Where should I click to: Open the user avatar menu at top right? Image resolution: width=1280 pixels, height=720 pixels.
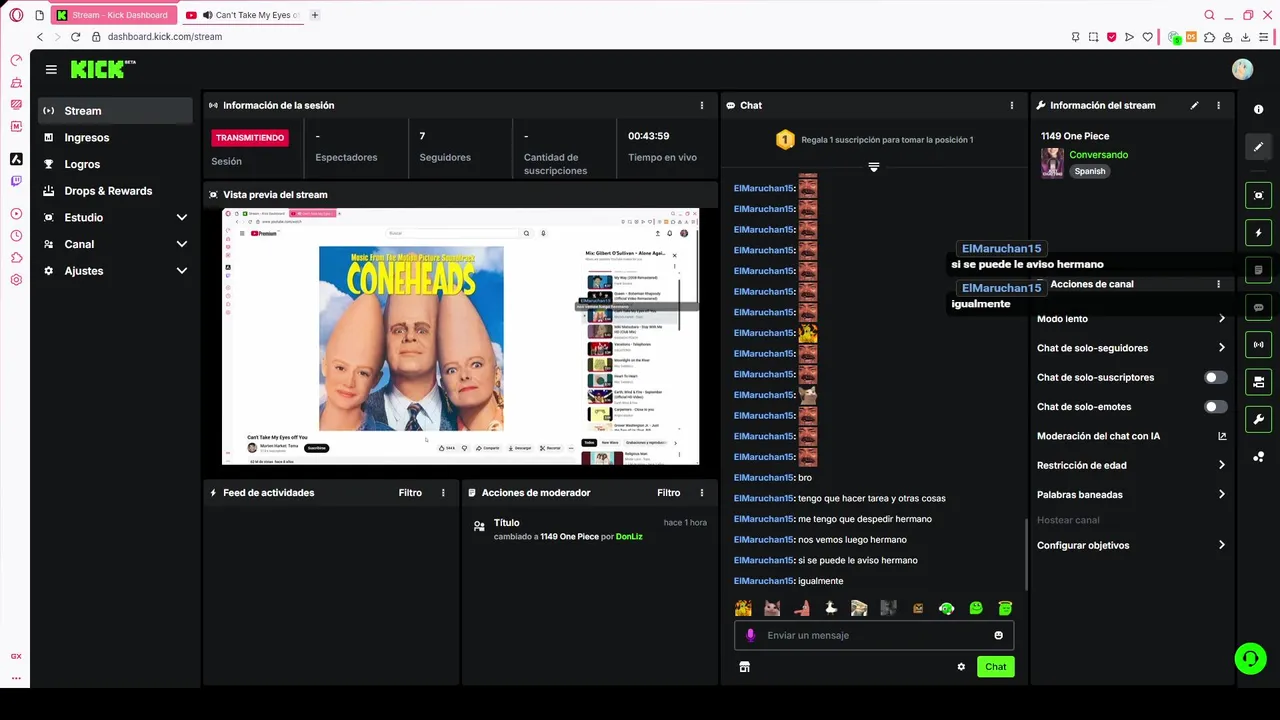pos(1242,69)
